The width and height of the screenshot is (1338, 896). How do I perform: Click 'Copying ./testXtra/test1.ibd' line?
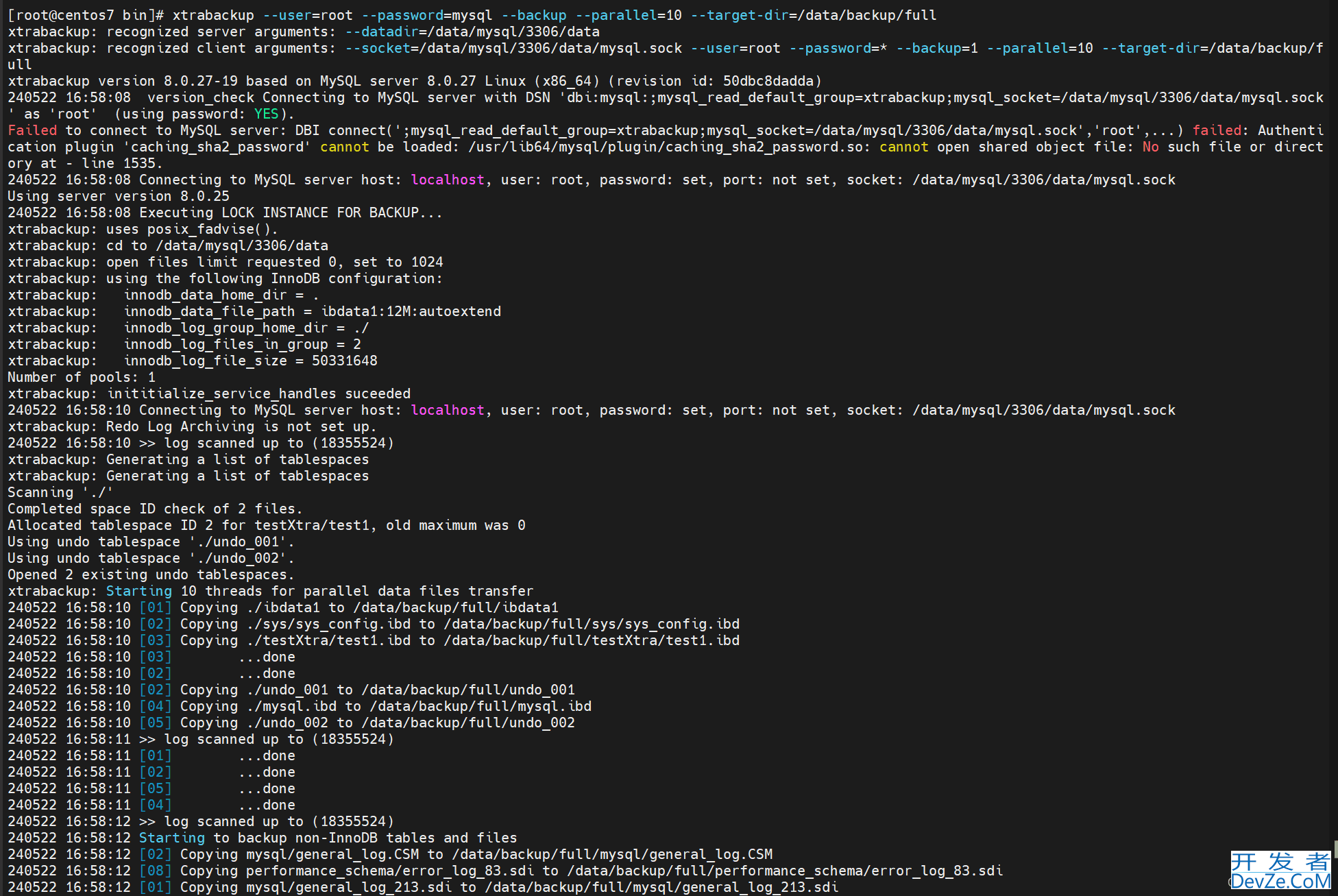374,640
